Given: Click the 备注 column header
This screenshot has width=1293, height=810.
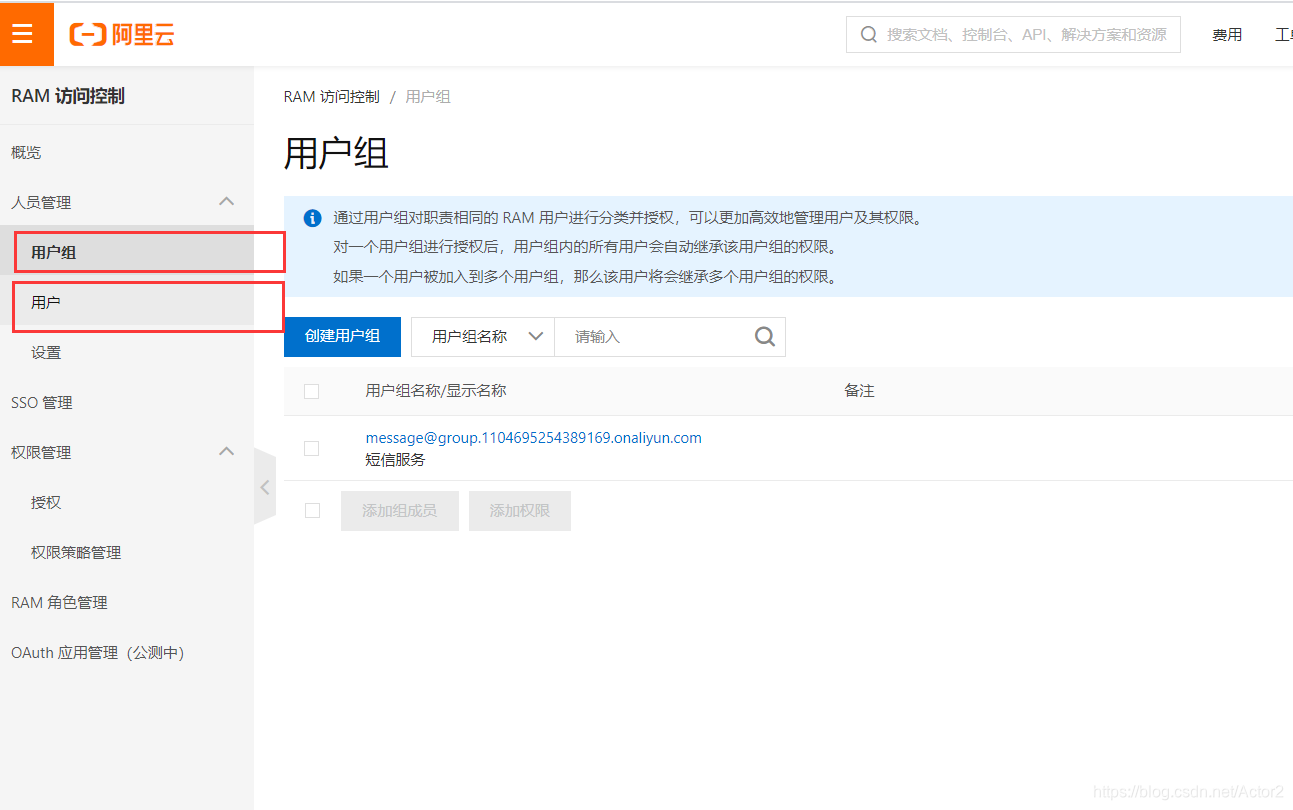Looking at the screenshot, I should point(859,391).
